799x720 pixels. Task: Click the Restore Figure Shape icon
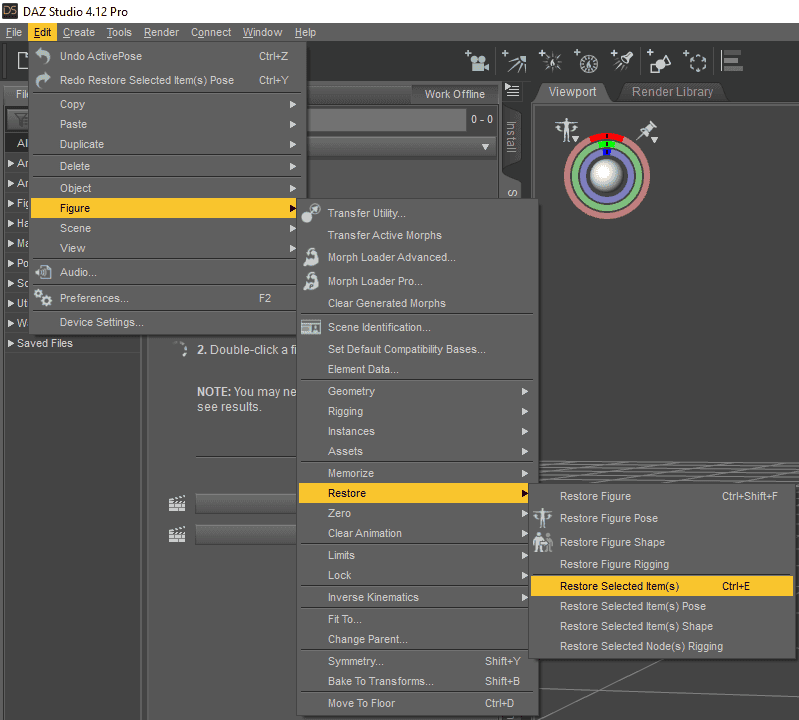click(543, 542)
